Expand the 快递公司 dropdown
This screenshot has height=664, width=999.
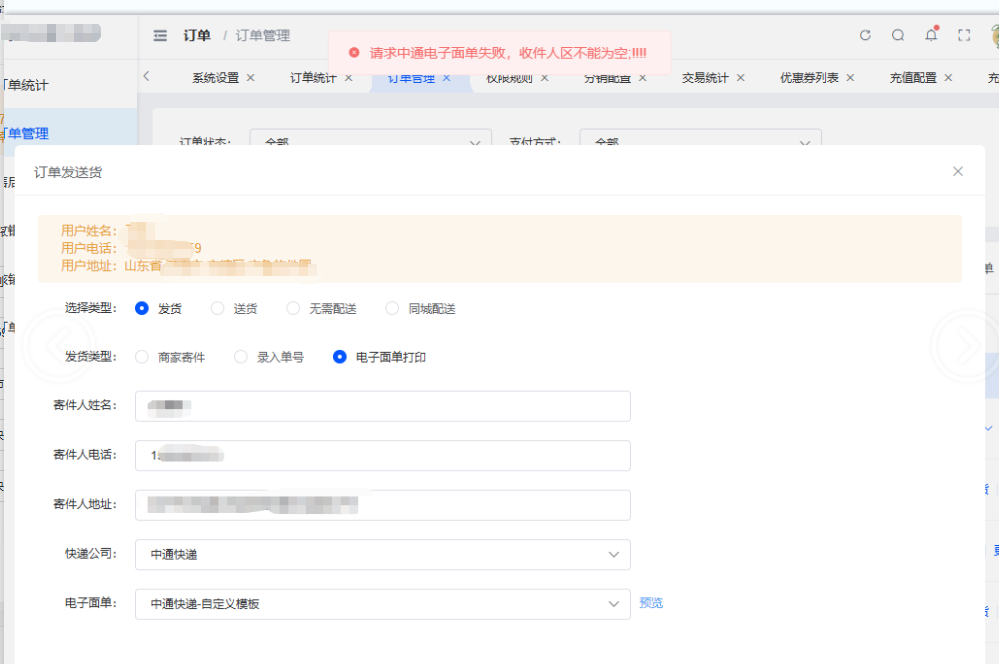[382, 554]
